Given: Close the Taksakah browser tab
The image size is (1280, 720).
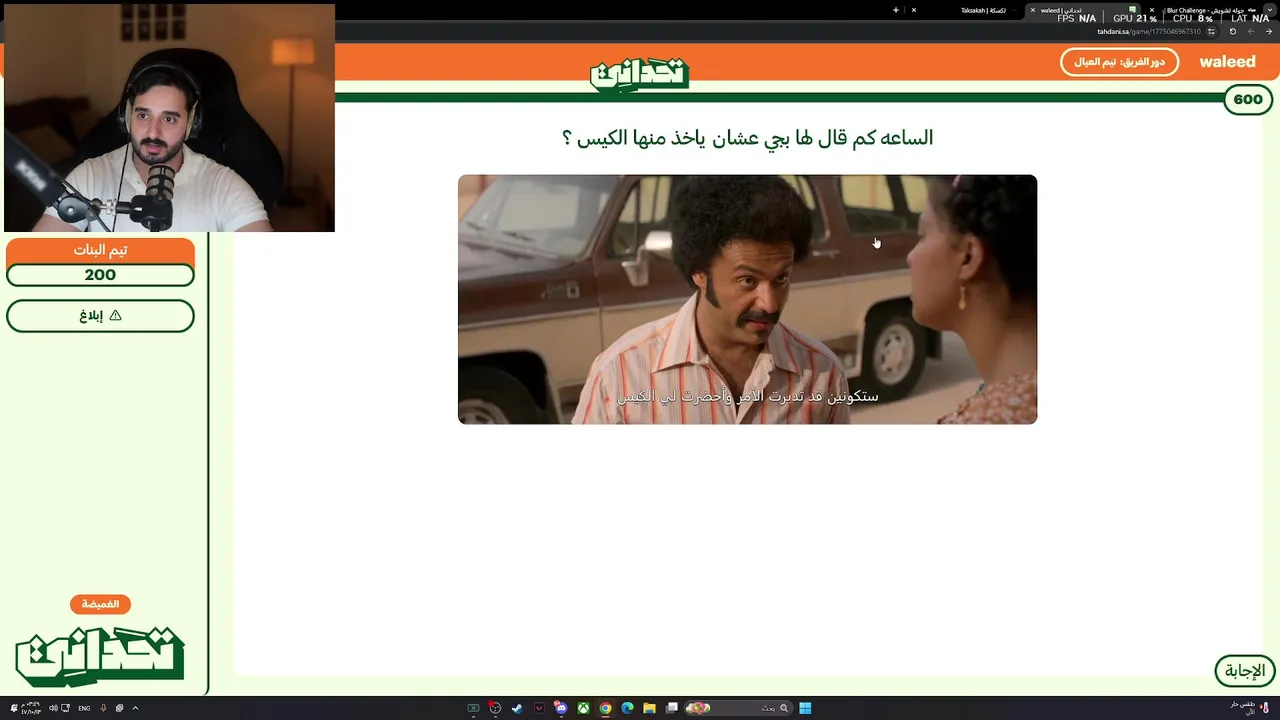Looking at the screenshot, I should tap(914, 10).
